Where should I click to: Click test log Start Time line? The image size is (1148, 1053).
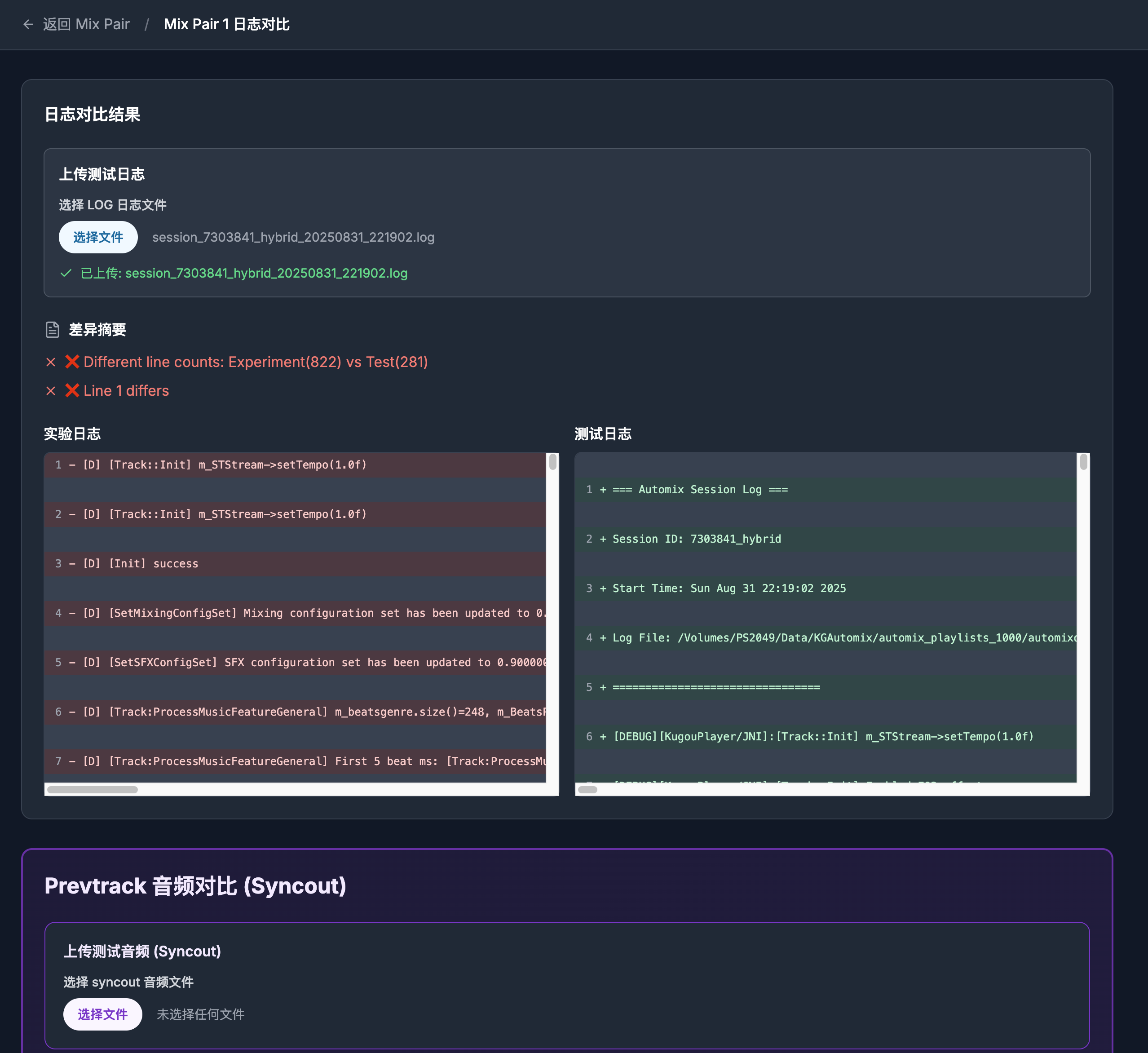click(x=826, y=588)
